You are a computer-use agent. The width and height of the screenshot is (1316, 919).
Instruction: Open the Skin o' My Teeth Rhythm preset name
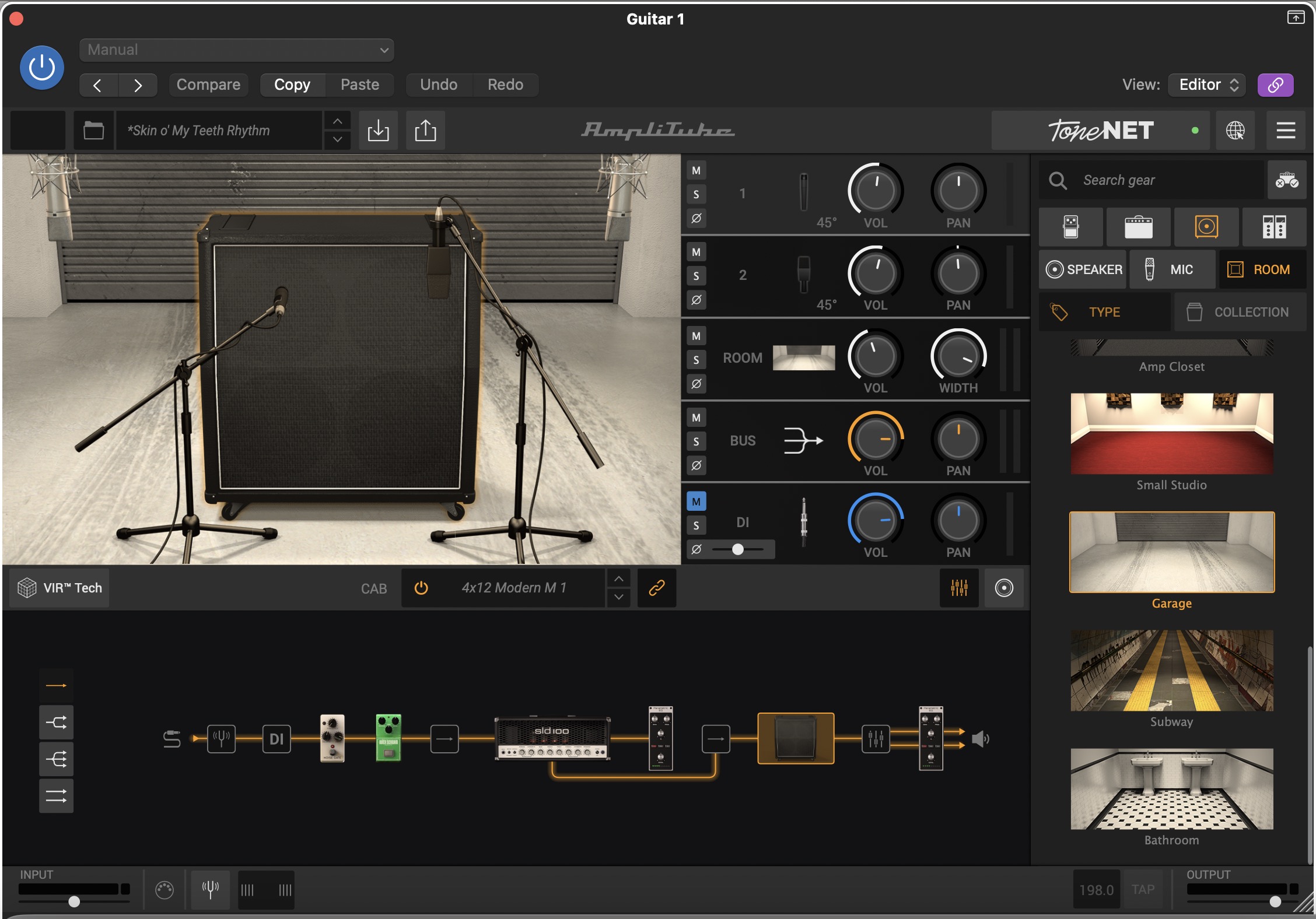(x=219, y=130)
